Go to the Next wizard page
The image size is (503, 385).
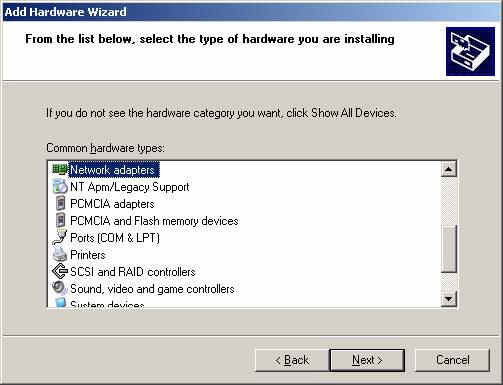[x=367, y=360]
